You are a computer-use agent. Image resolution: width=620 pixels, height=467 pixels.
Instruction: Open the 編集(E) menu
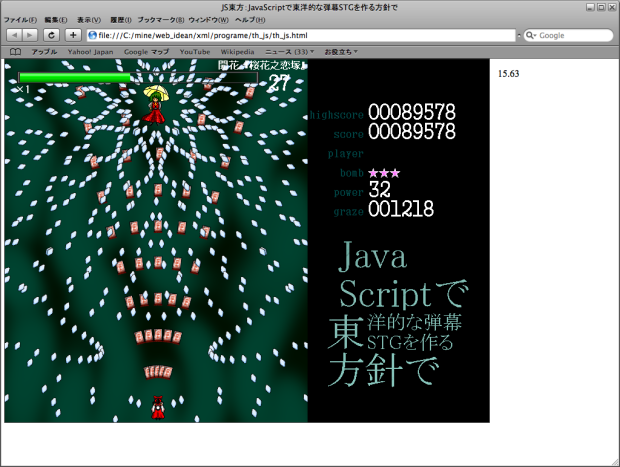pyautogui.click(x=56, y=20)
